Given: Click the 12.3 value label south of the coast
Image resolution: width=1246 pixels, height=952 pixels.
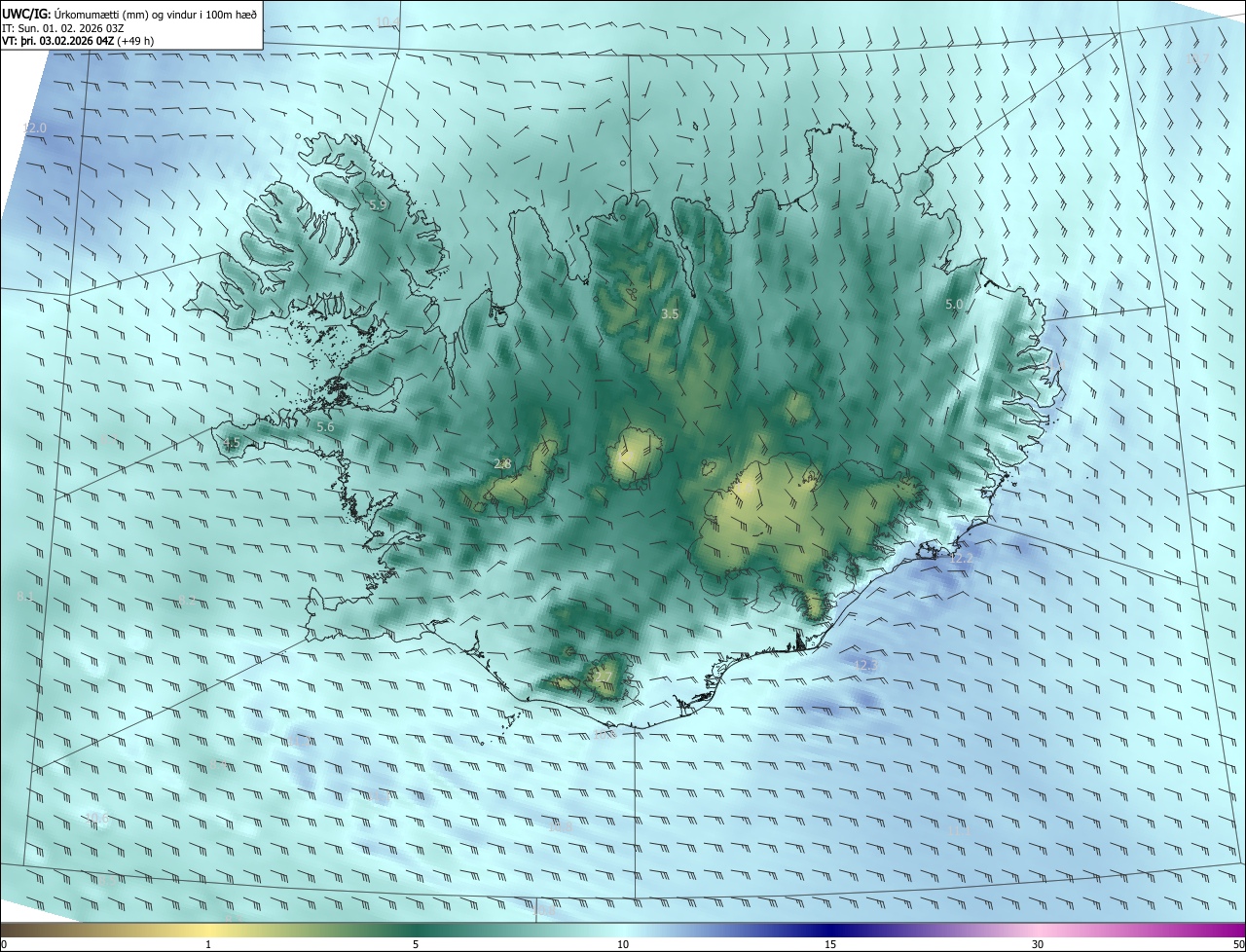Looking at the screenshot, I should (865, 666).
